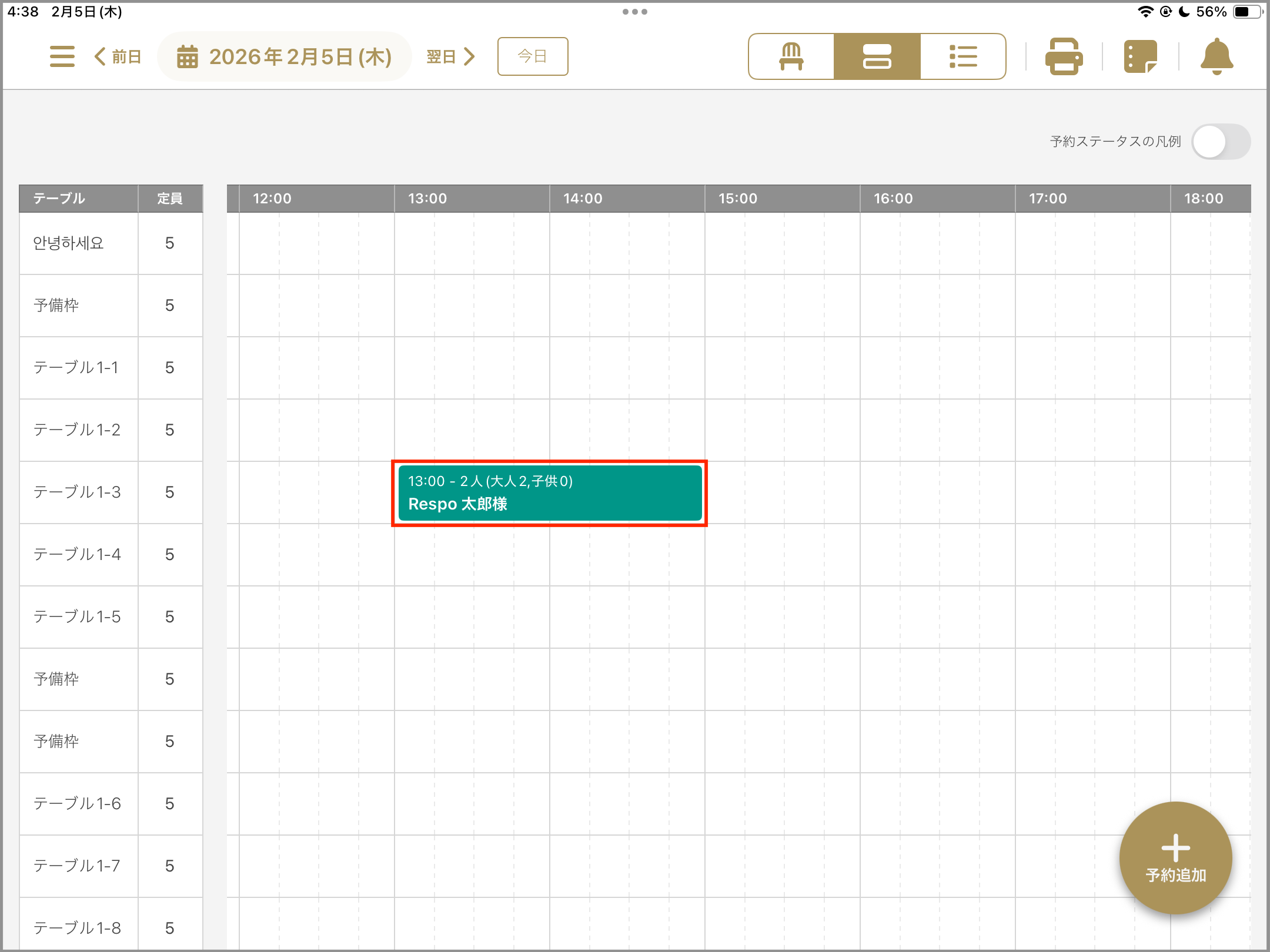This screenshot has height=952, width=1270.
Task: Switch to seat (chair) view
Action: [x=791, y=56]
